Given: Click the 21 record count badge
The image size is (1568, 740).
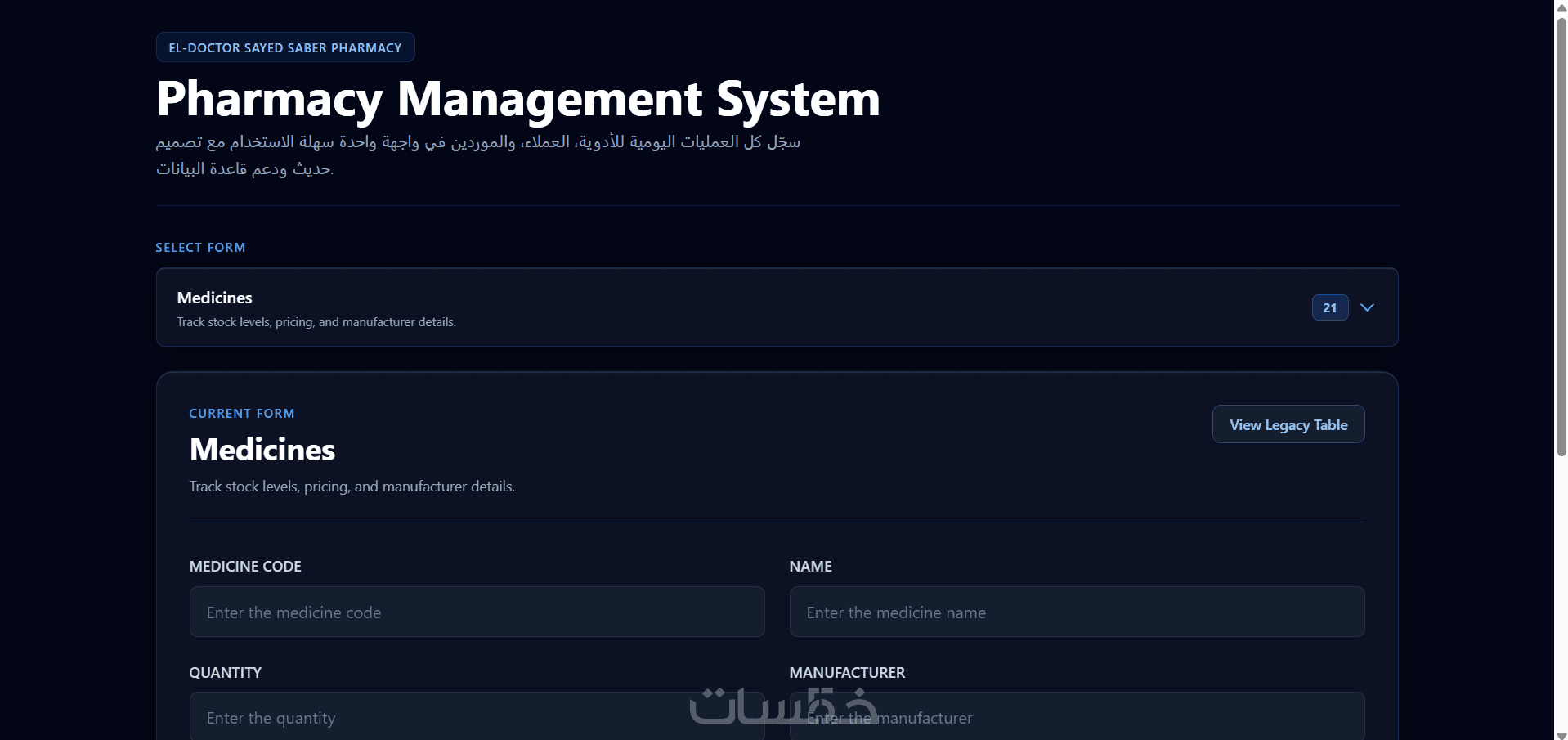Looking at the screenshot, I should pos(1330,307).
